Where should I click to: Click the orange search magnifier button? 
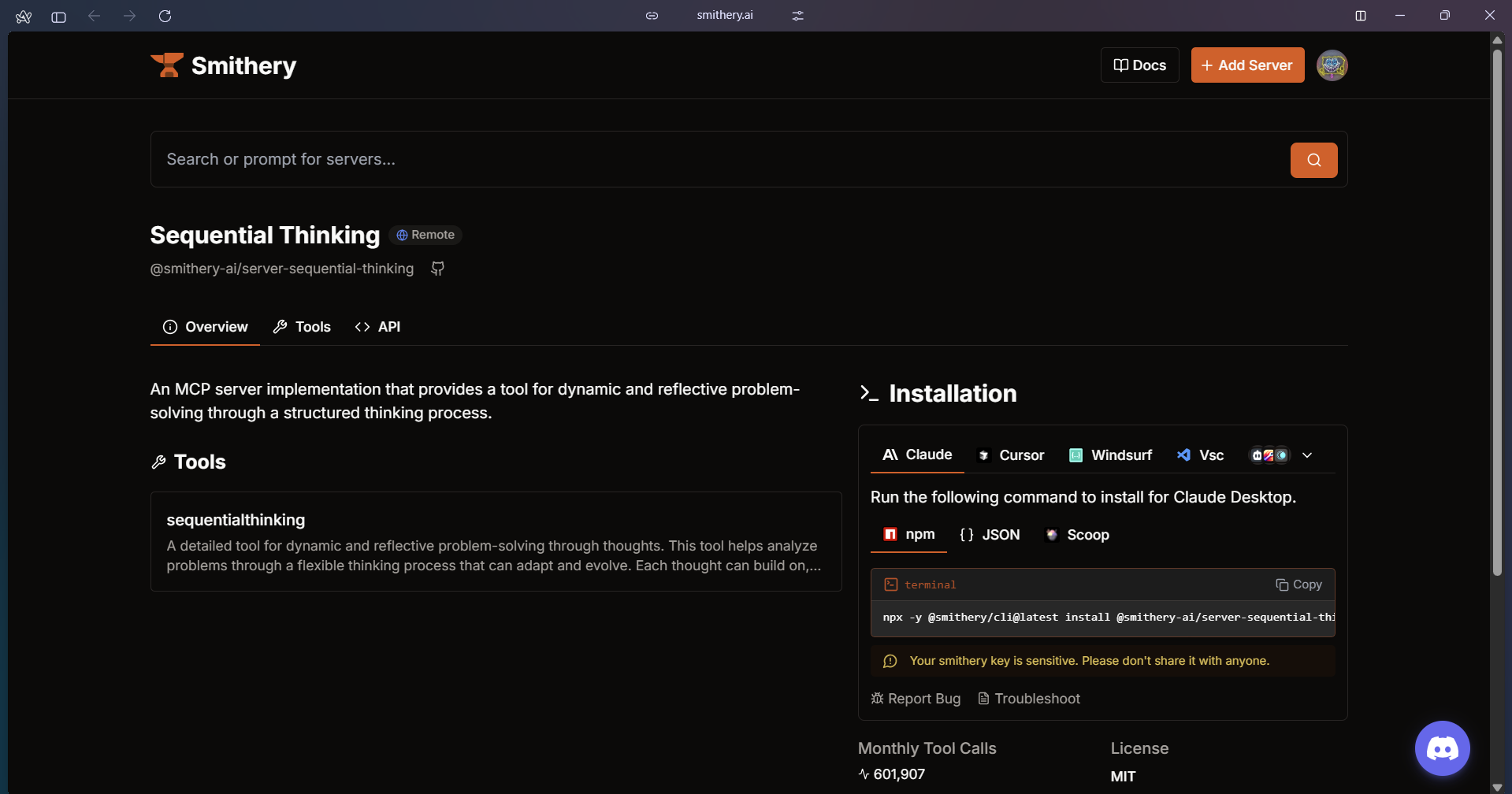1313,160
